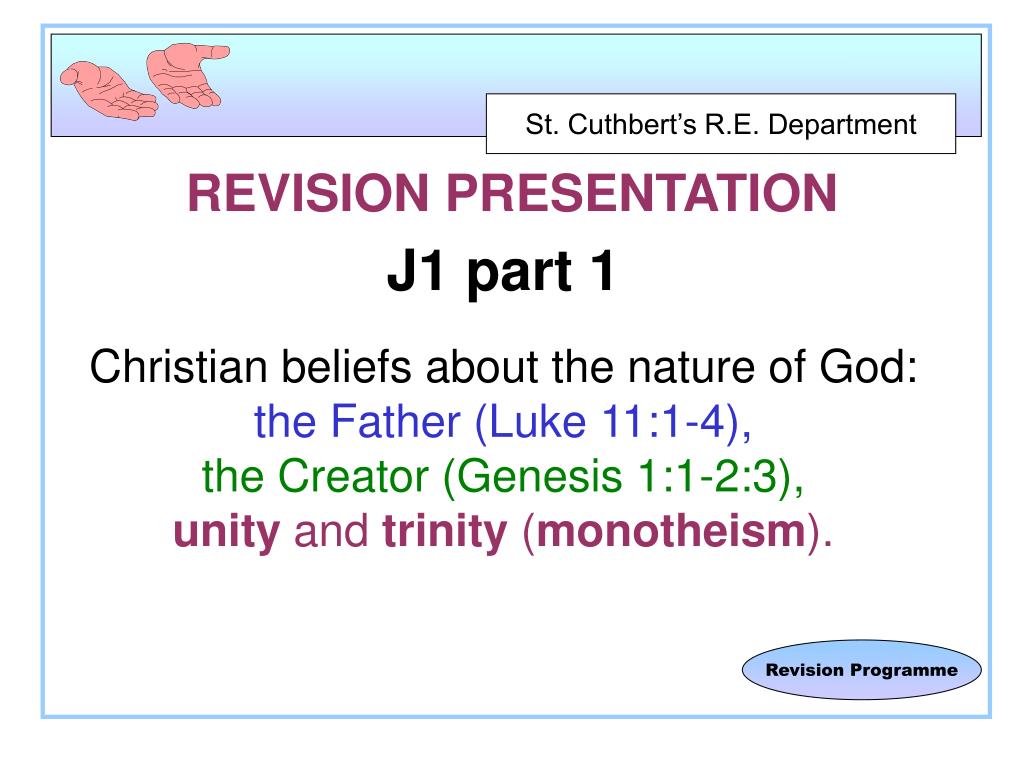Click the REVISION PRESENTATION heading
The height and width of the screenshot is (768, 1024).
[x=512, y=193]
